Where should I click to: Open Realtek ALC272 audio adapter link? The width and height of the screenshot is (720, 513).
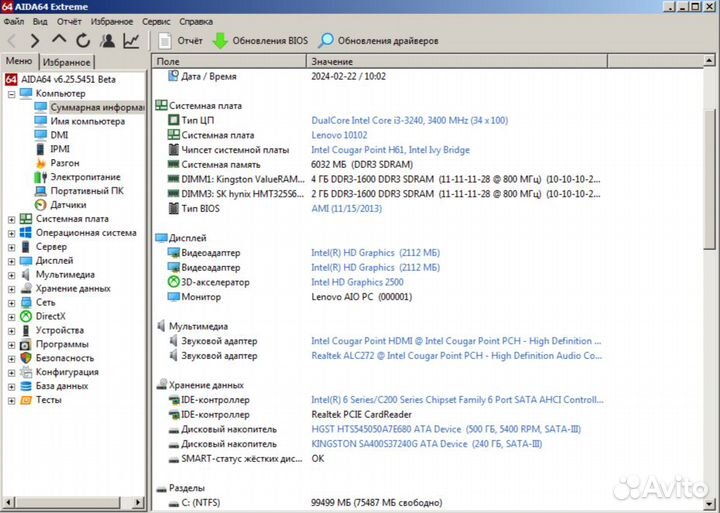456,355
